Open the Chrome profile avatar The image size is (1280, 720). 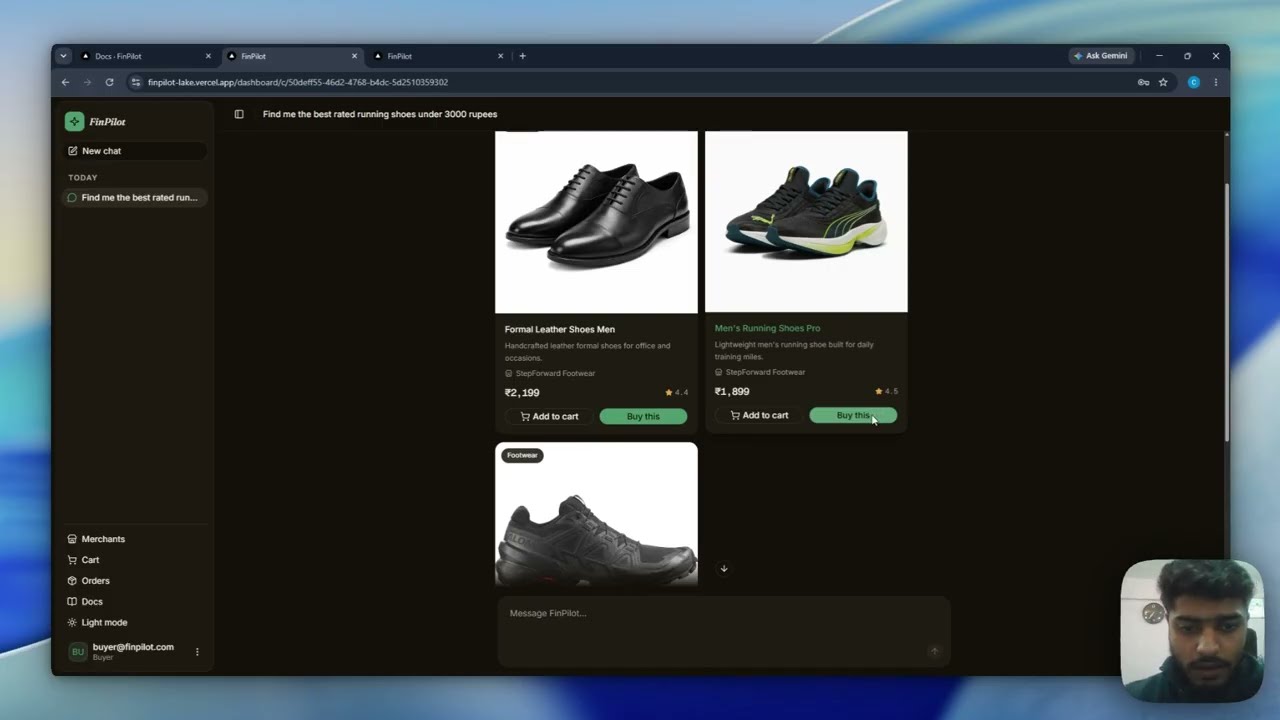(x=1193, y=82)
